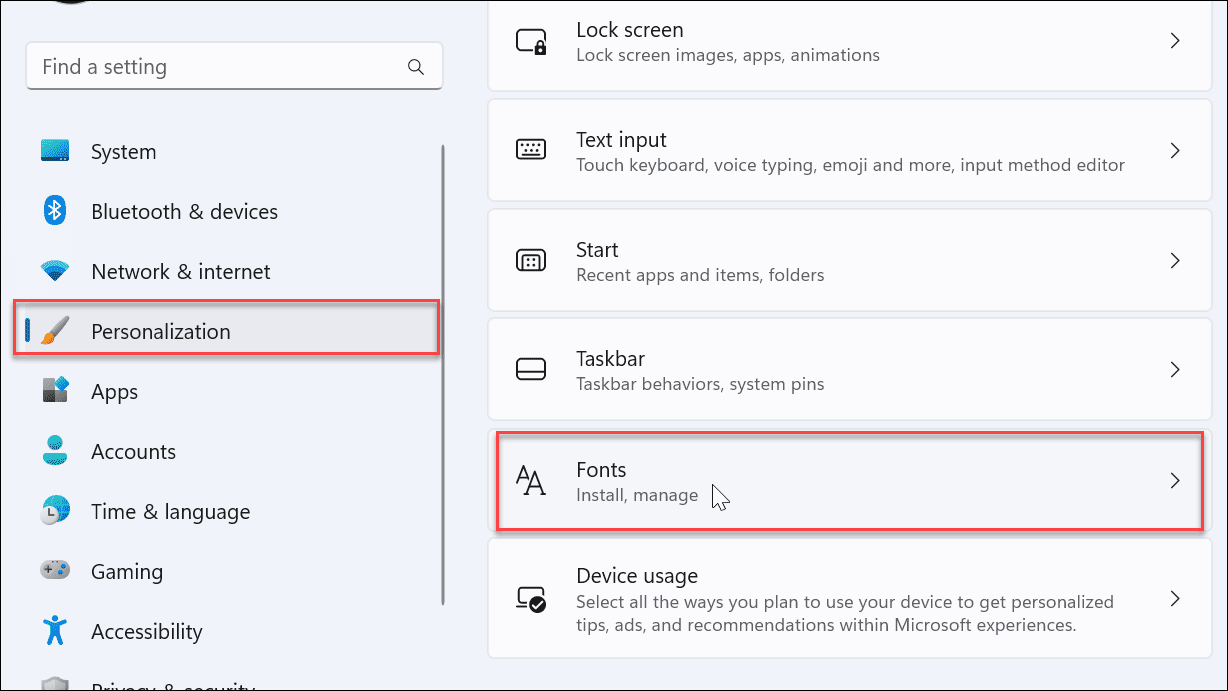Click the Text input keyboard icon

point(531,150)
